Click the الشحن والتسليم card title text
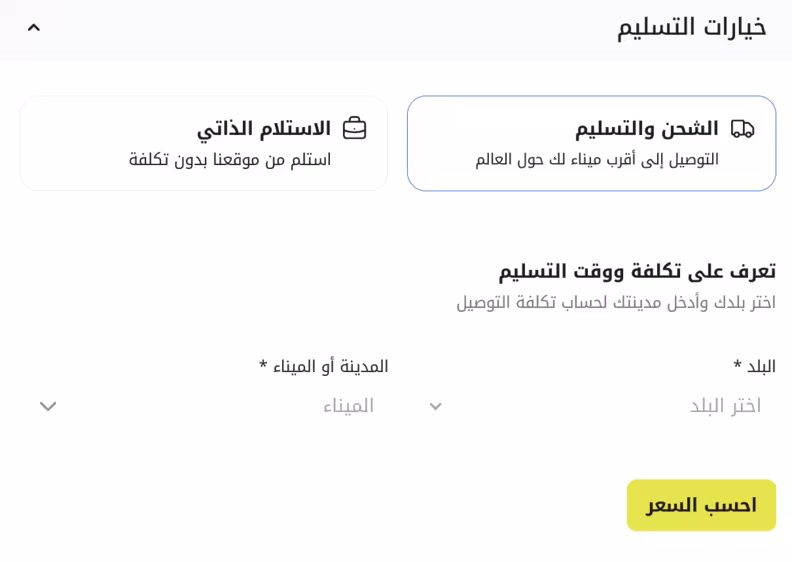The height and width of the screenshot is (562, 792). pos(646,129)
